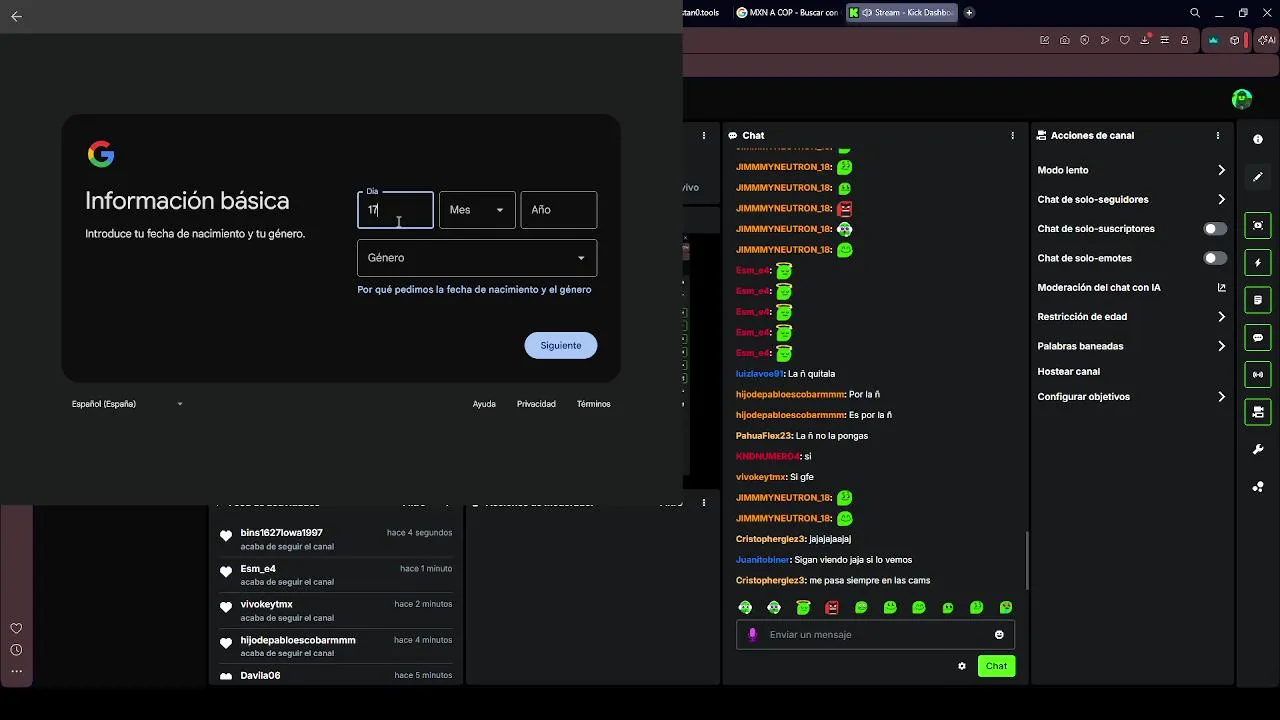Insert the halo angel emote
The height and width of the screenshot is (720, 1280).
point(803,607)
